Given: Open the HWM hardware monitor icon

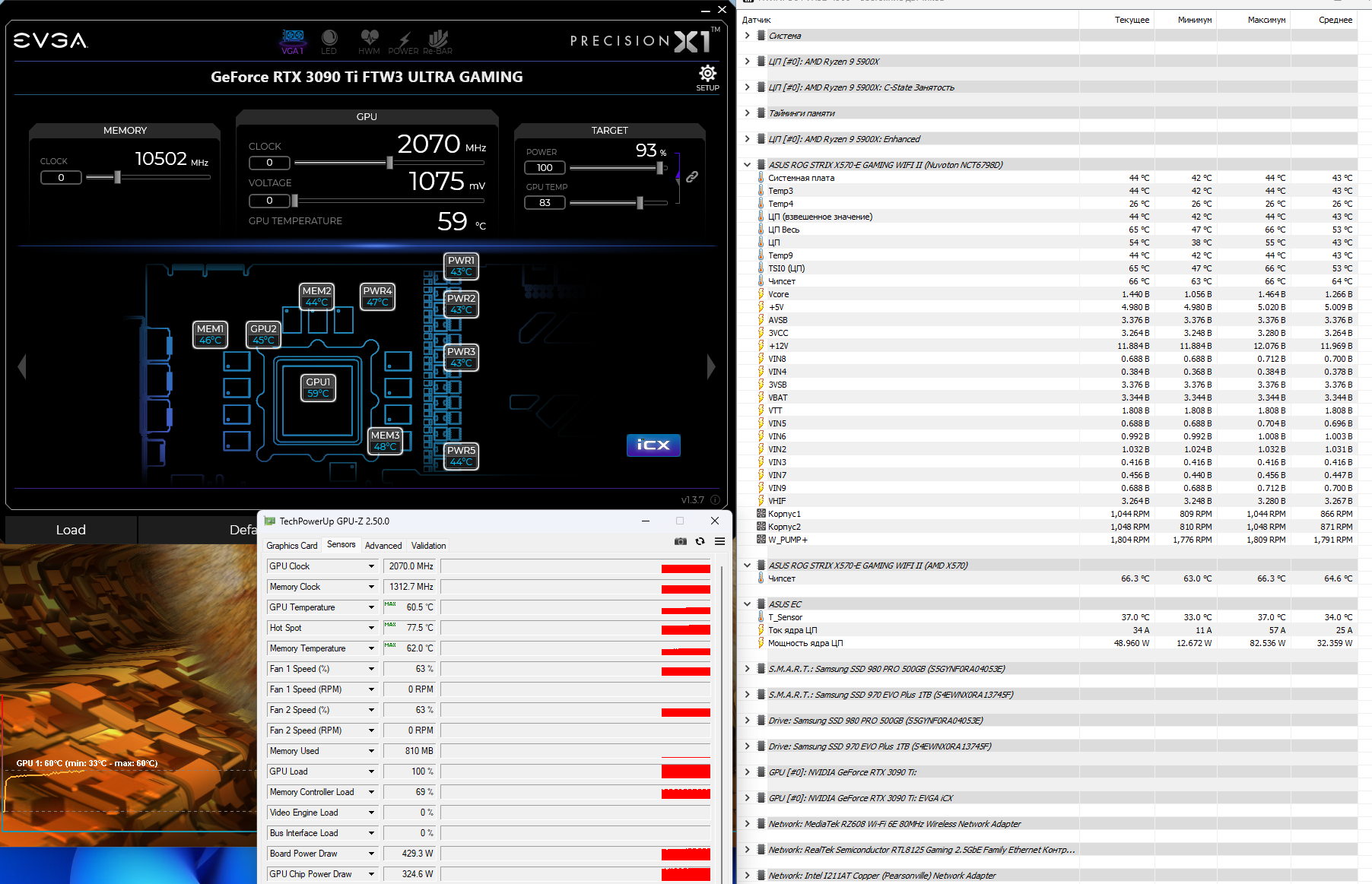Looking at the screenshot, I should 370,42.
